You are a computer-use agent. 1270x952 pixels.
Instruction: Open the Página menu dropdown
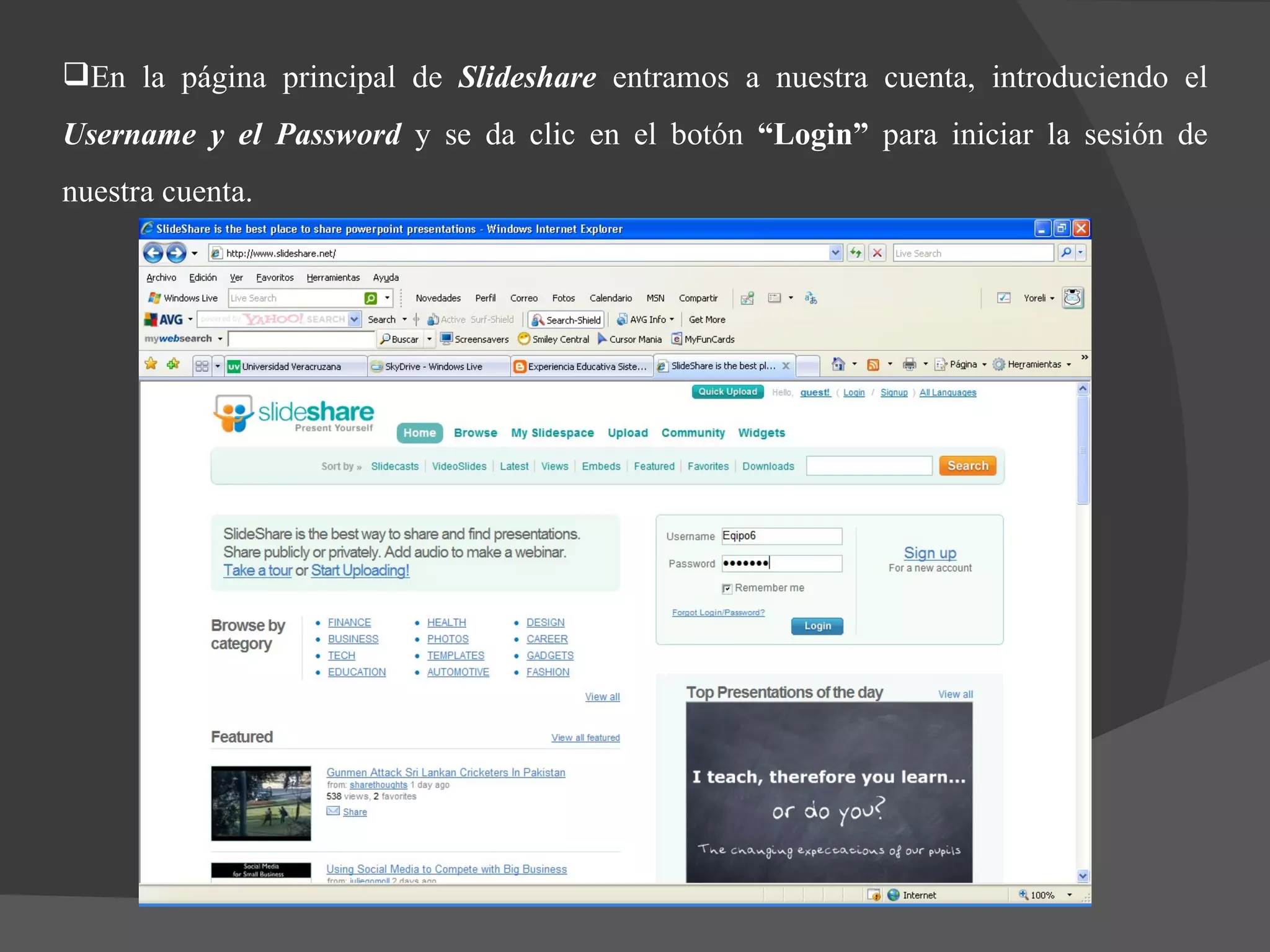coord(984,364)
